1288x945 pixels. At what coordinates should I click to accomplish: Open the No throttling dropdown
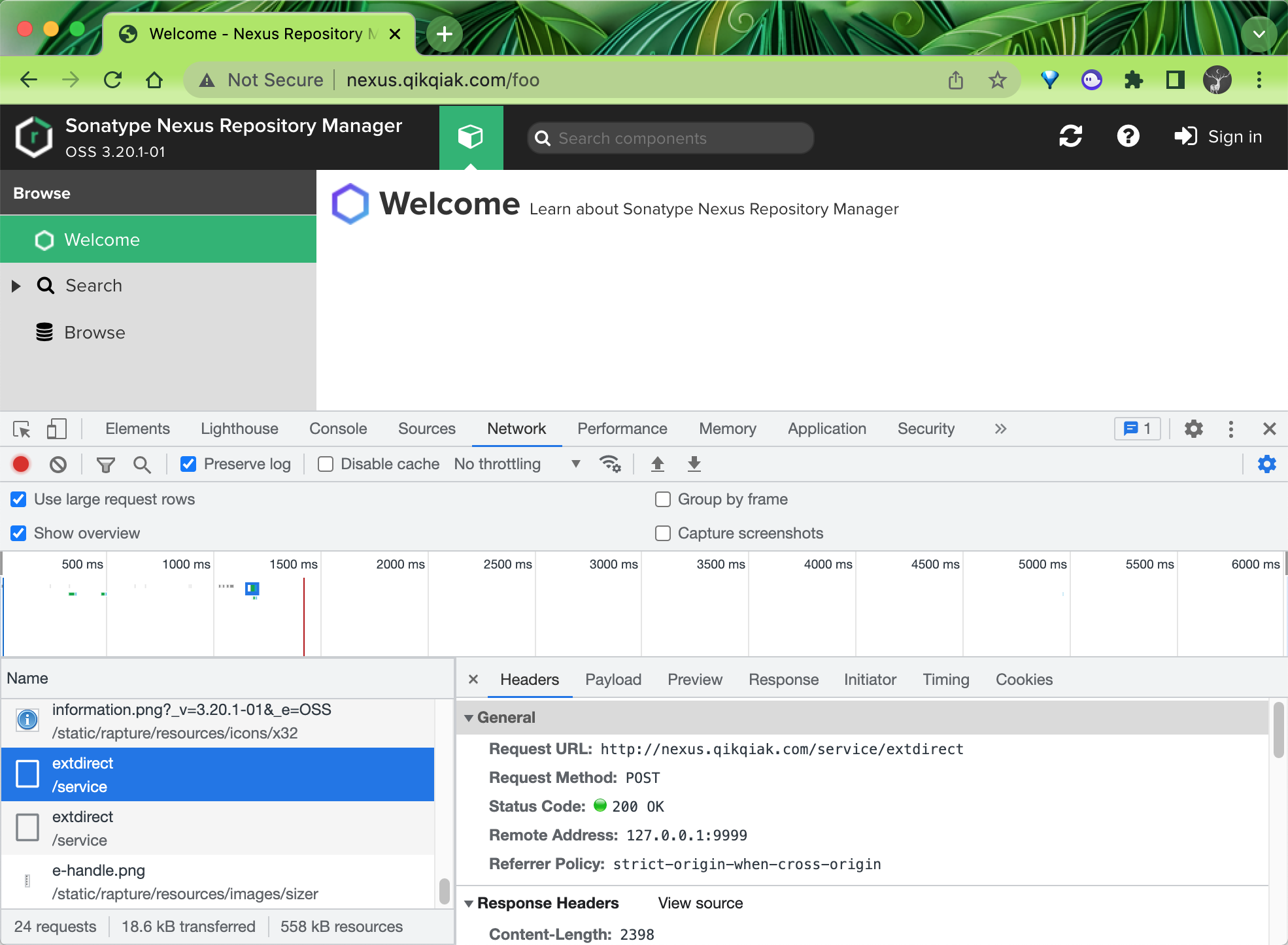point(517,464)
